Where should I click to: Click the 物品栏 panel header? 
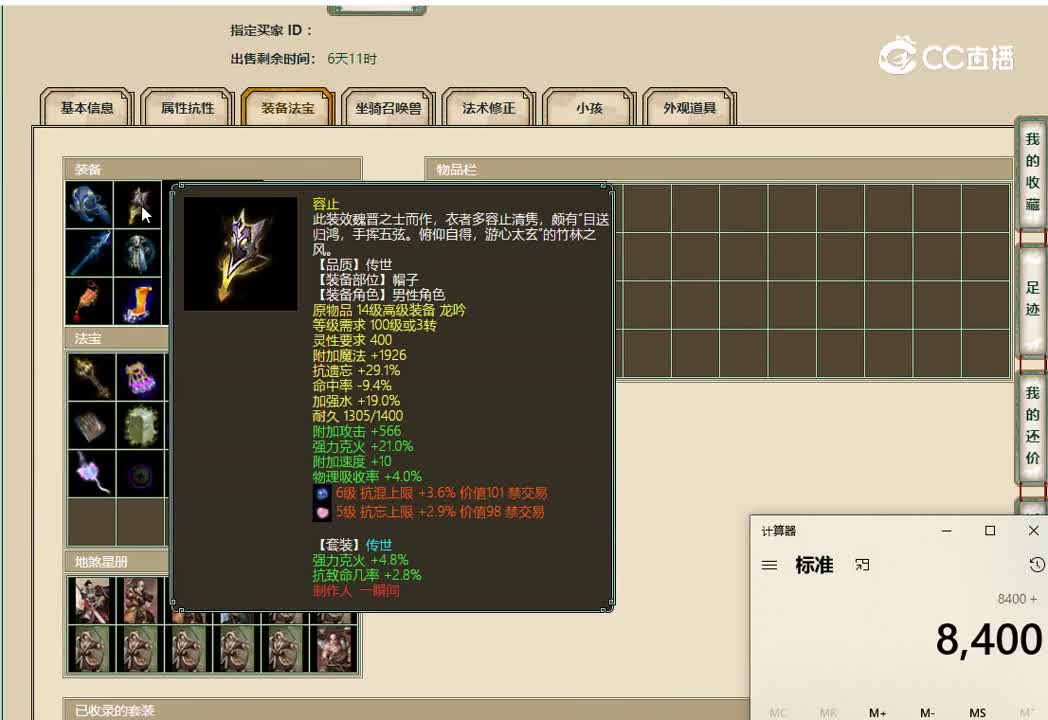[718, 169]
